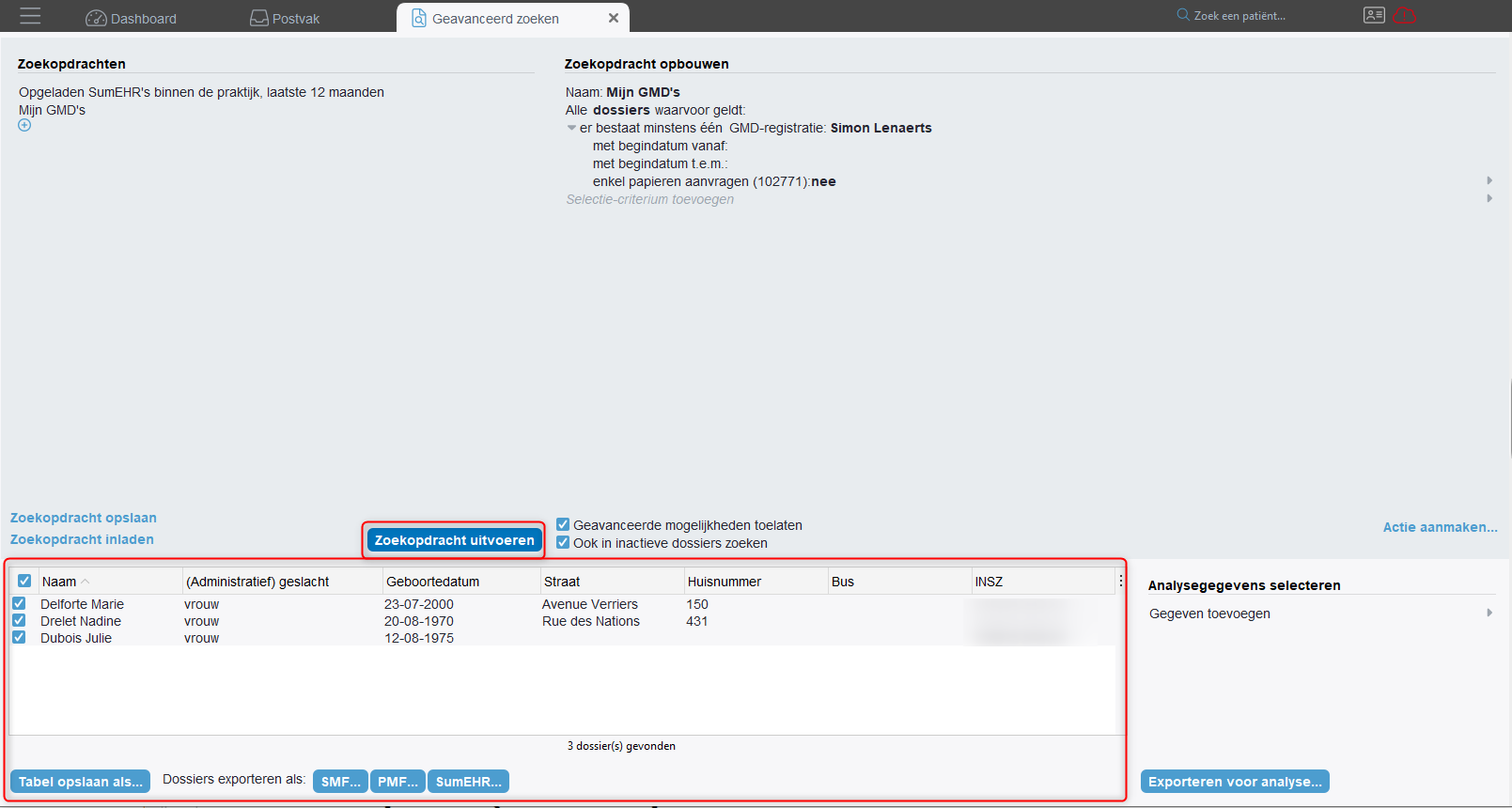
Task: Click Gegeven toevoegen
Action: coord(1209,614)
